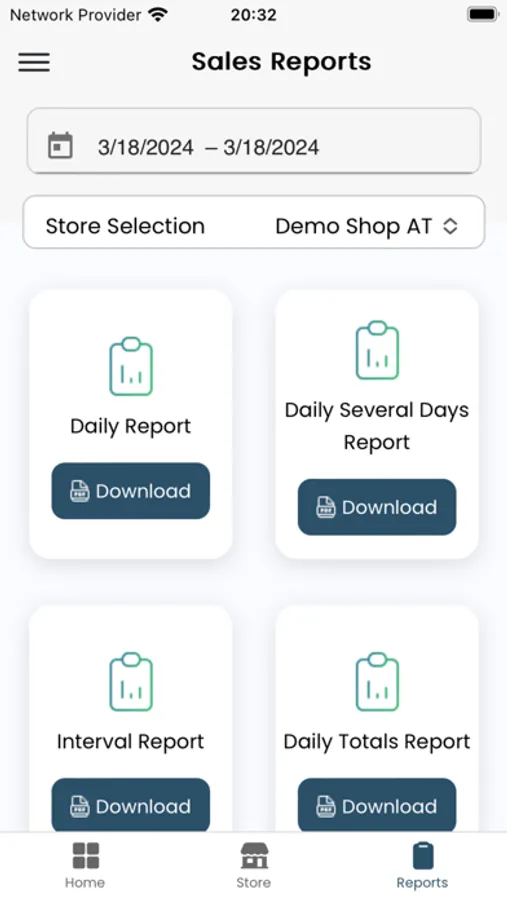
Task: Click the Daily Several Days Report clipboard icon
Action: click(x=377, y=350)
